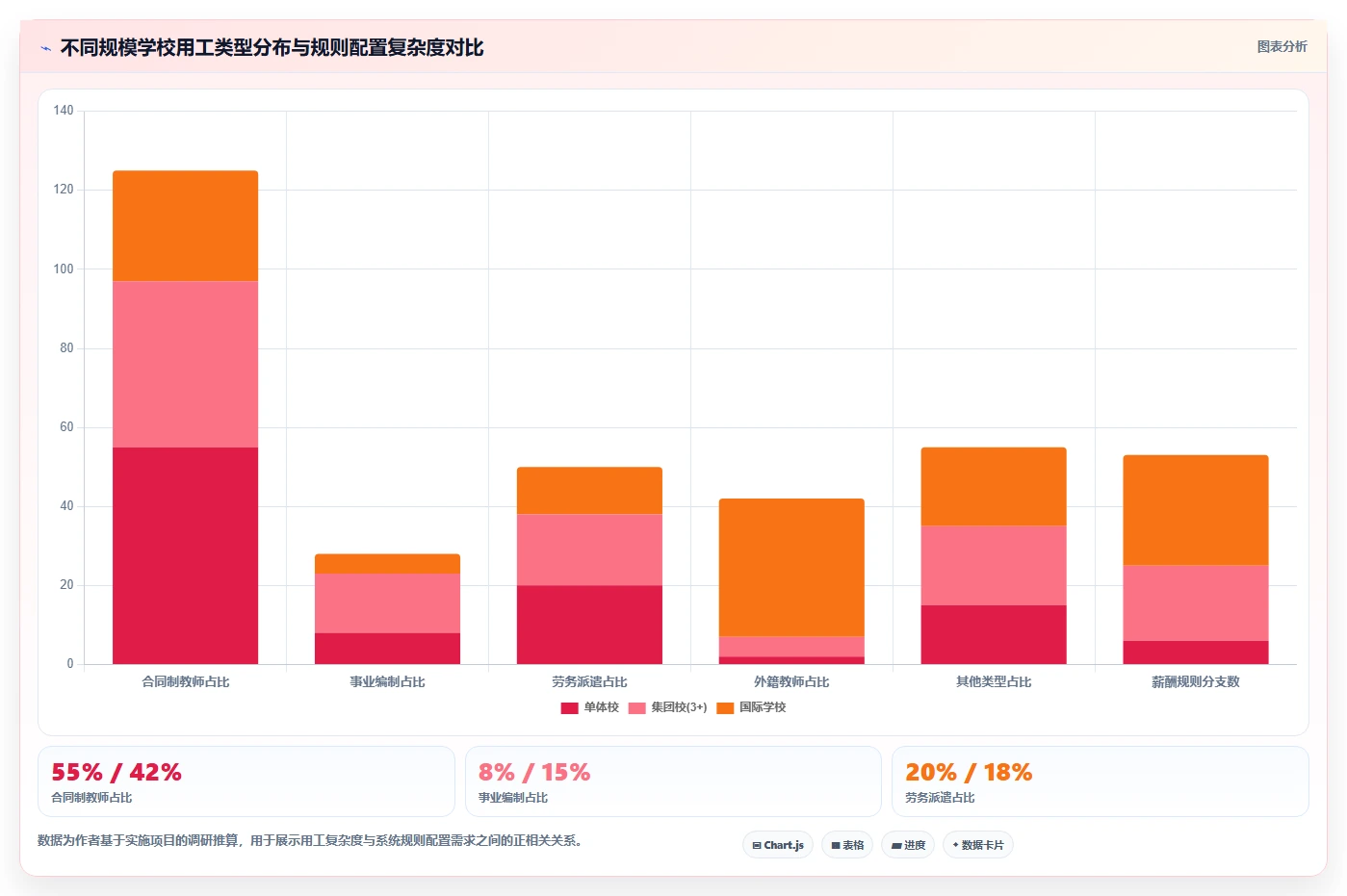1347x896 pixels.
Task: Toggle the 集团校(3+) legend color box
Action: (x=636, y=707)
